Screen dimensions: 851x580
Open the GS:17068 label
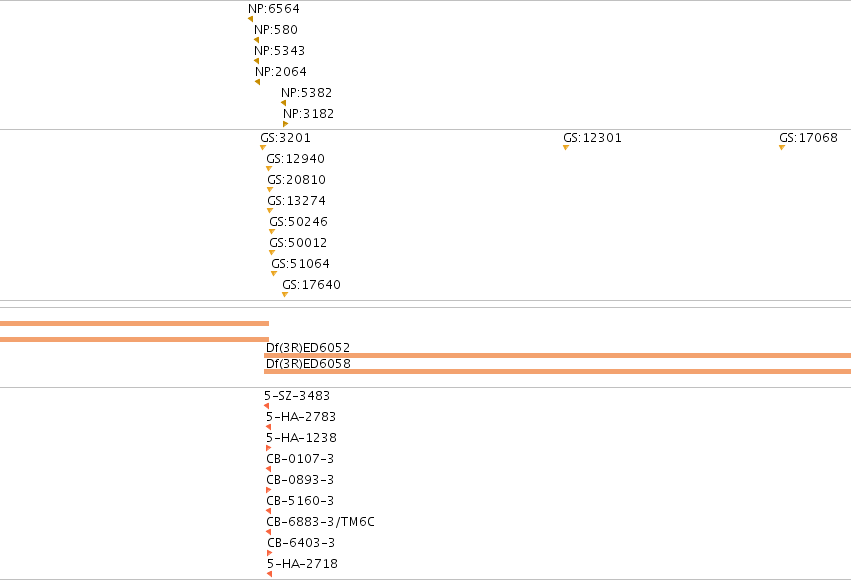point(809,138)
